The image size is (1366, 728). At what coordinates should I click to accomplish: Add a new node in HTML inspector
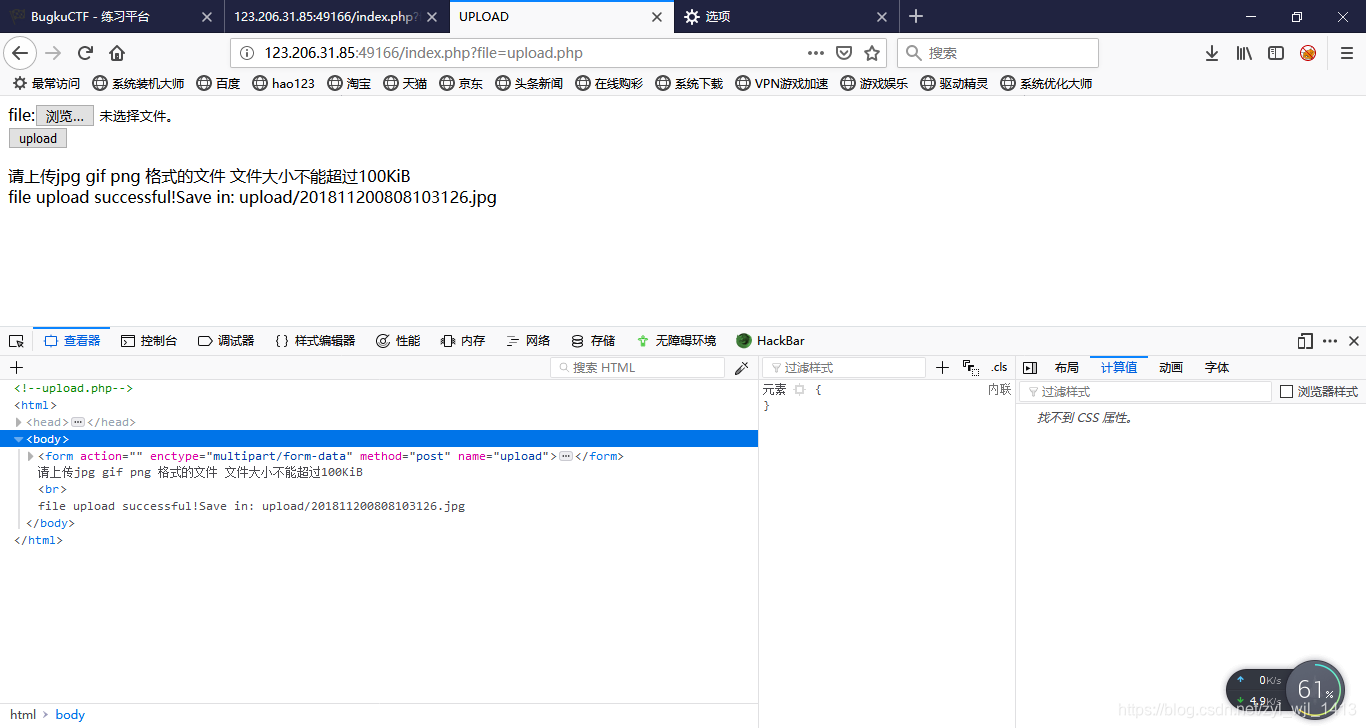click(x=16, y=368)
